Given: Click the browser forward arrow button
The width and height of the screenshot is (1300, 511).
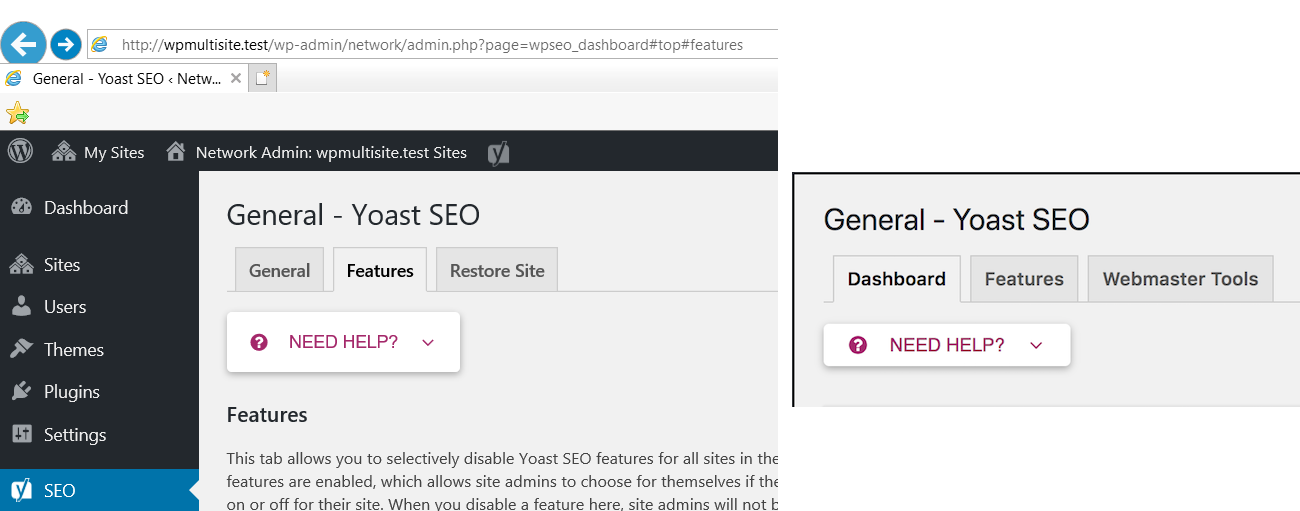Looking at the screenshot, I should coord(66,44).
